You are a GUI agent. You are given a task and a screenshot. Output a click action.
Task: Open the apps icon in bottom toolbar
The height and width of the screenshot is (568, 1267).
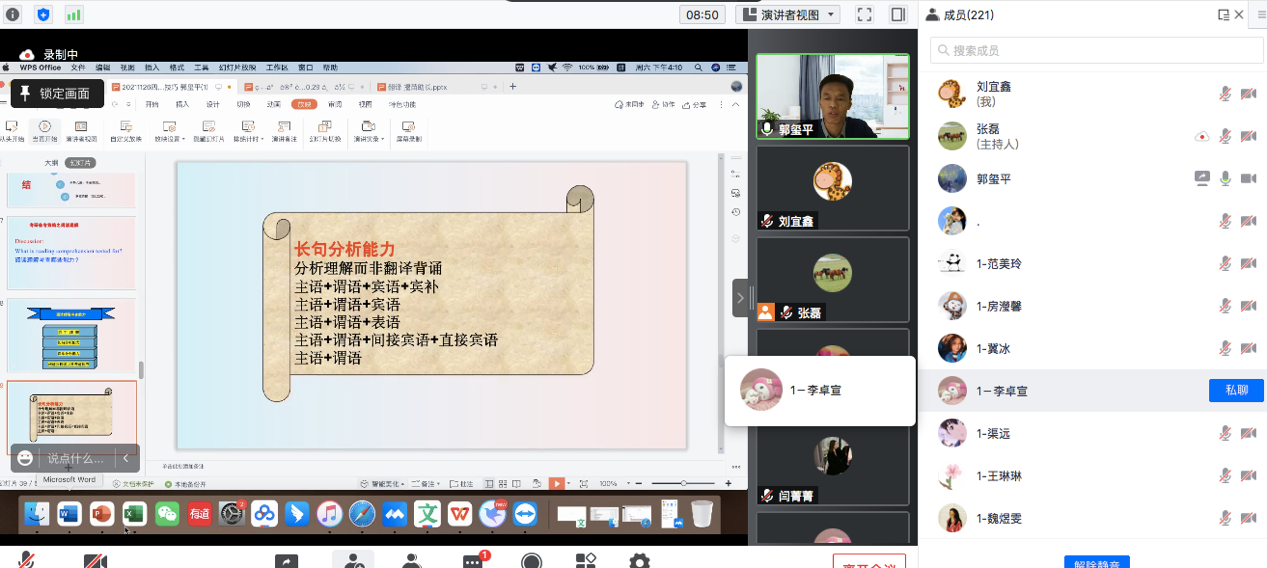586,561
